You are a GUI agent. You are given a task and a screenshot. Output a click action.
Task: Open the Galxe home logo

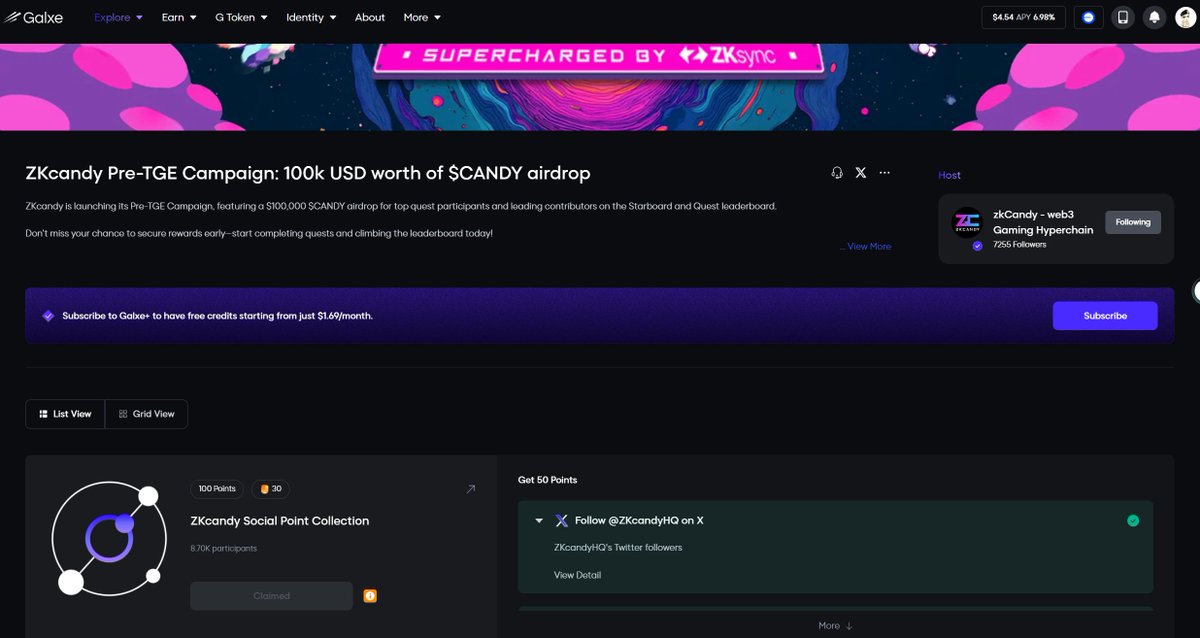(34, 17)
